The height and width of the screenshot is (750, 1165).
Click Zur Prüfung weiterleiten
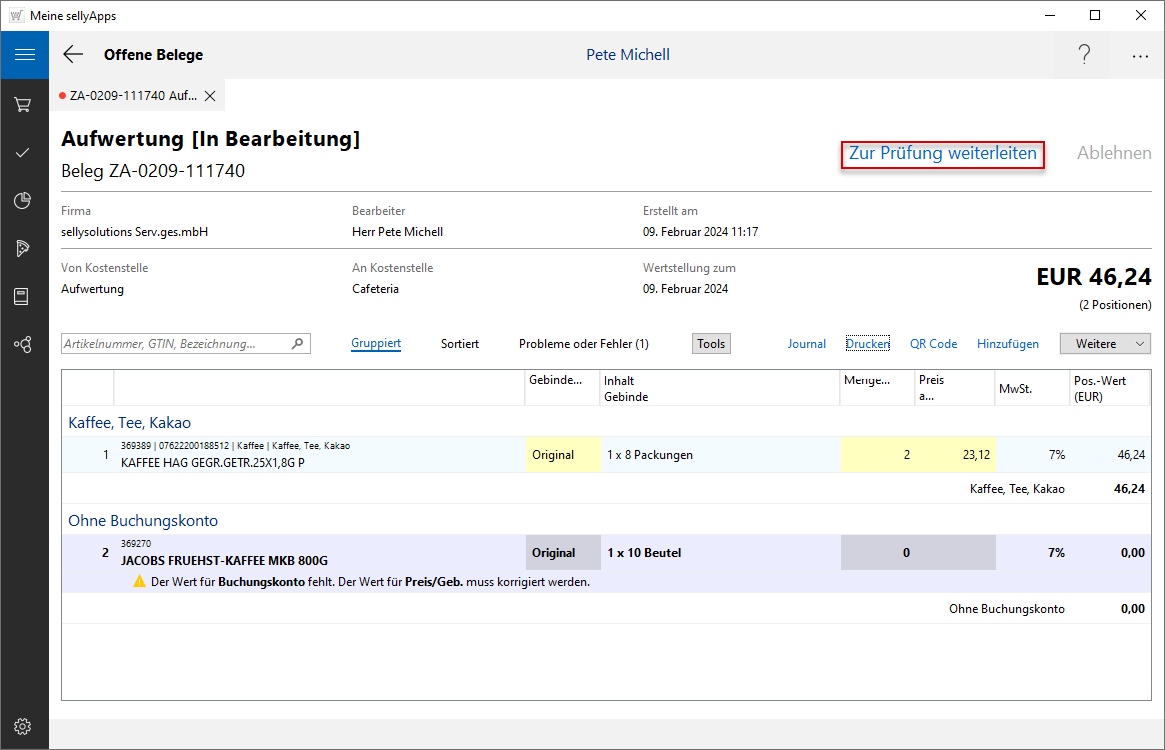tap(942, 154)
